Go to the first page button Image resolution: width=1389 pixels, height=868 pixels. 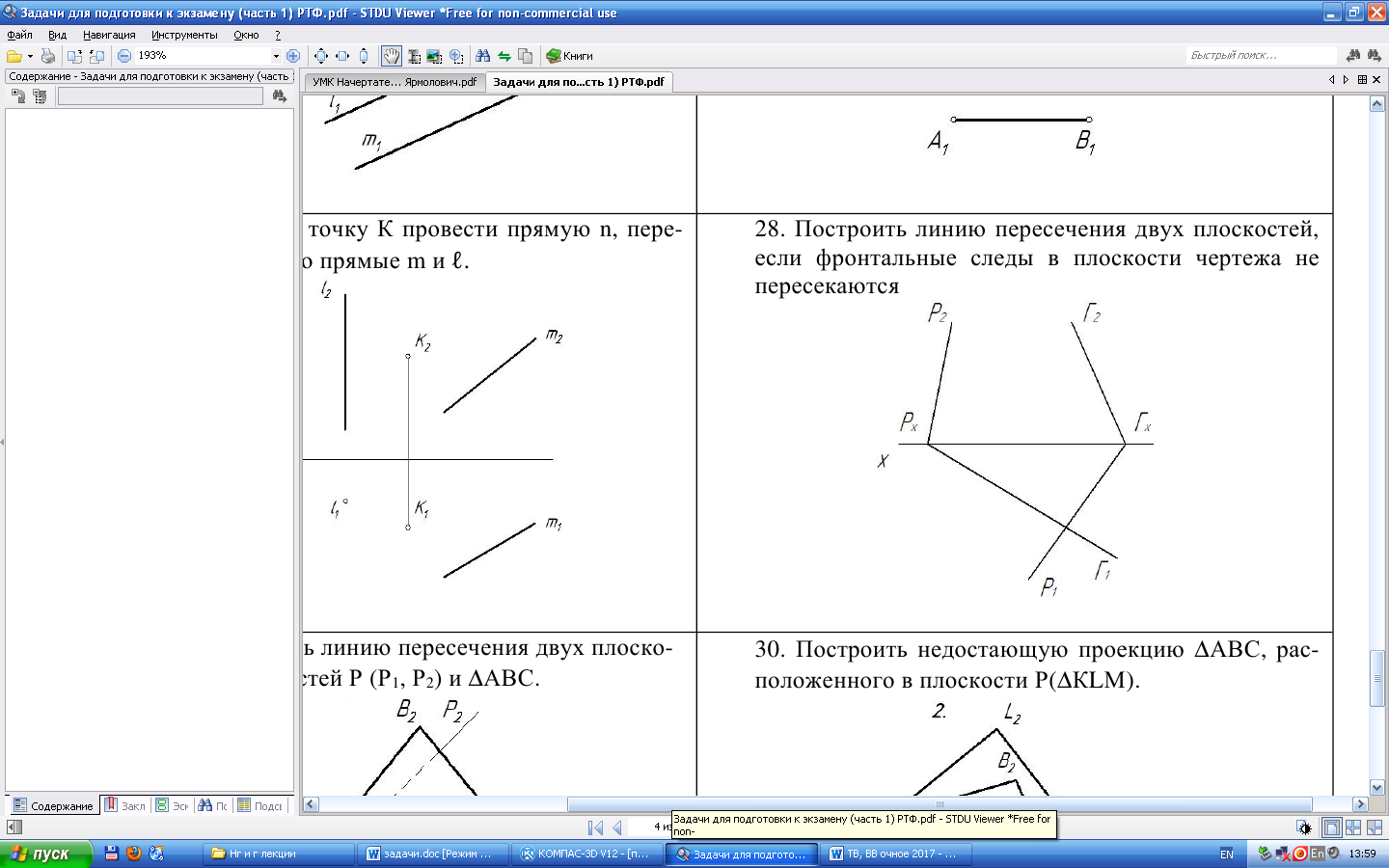595,827
